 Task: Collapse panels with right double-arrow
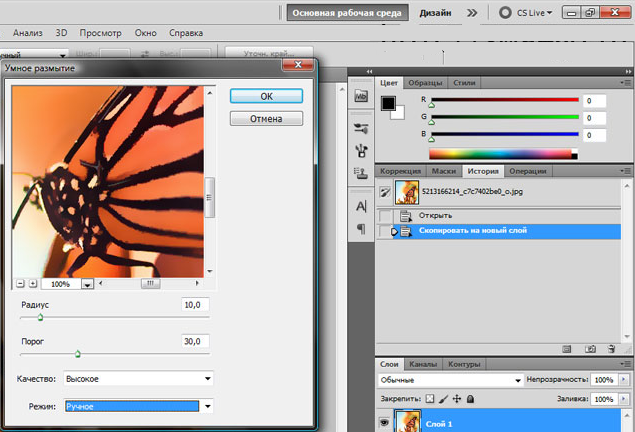click(x=629, y=71)
